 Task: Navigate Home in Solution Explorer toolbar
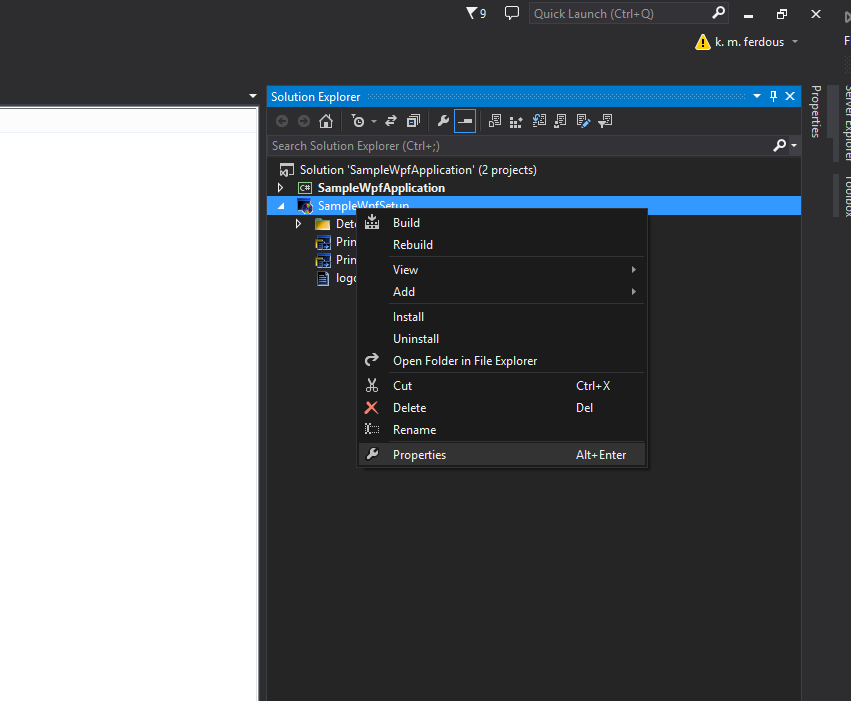tap(325, 120)
